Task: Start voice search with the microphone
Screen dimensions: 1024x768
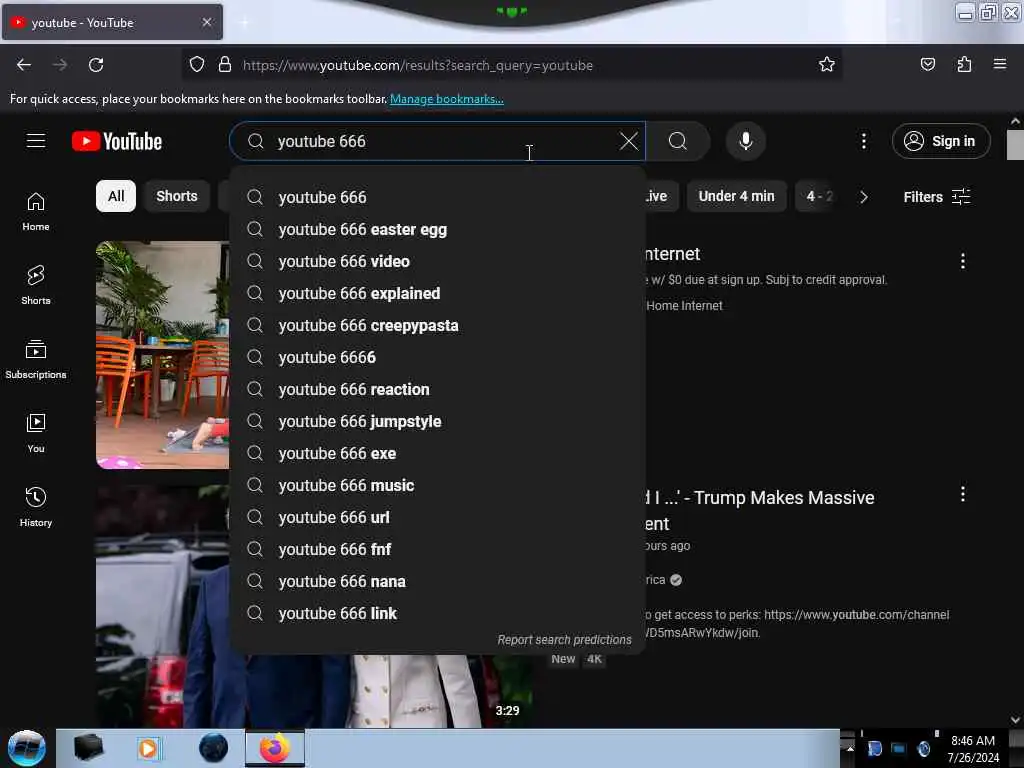Action: tap(745, 141)
